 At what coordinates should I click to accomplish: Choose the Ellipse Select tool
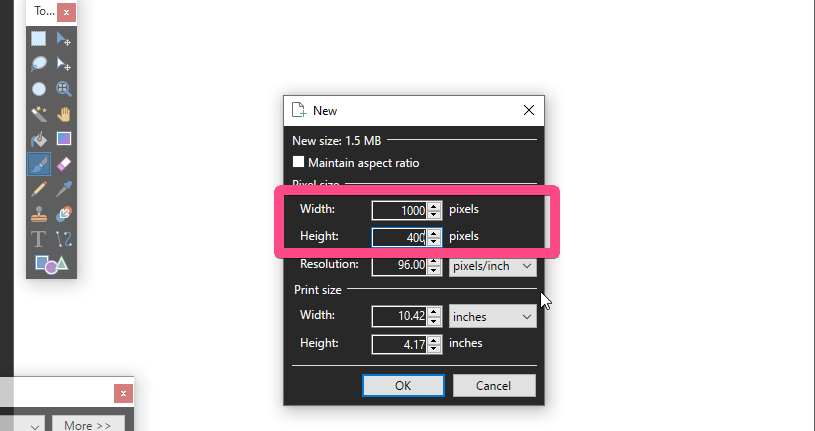38,89
